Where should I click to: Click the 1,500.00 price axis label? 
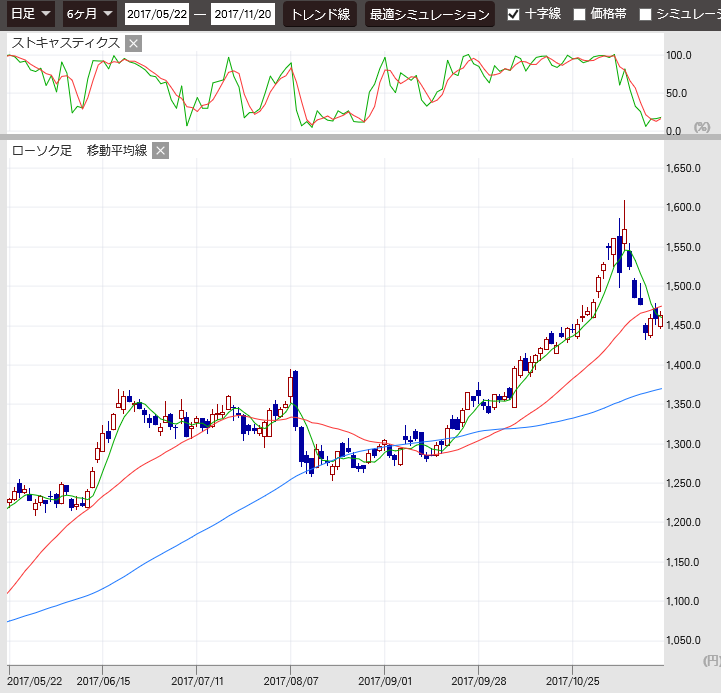(686, 287)
